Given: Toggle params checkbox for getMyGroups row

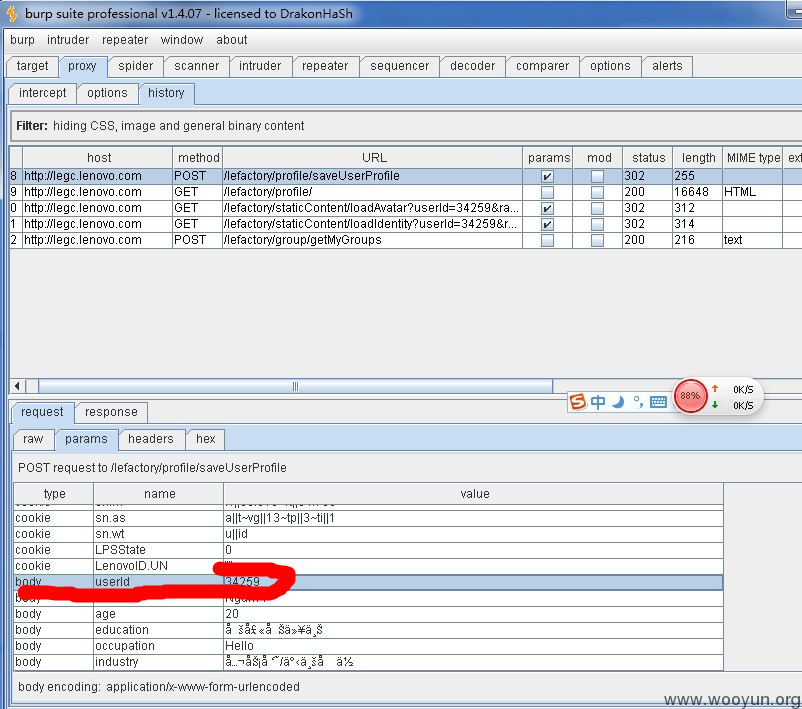Looking at the screenshot, I should click(x=547, y=240).
